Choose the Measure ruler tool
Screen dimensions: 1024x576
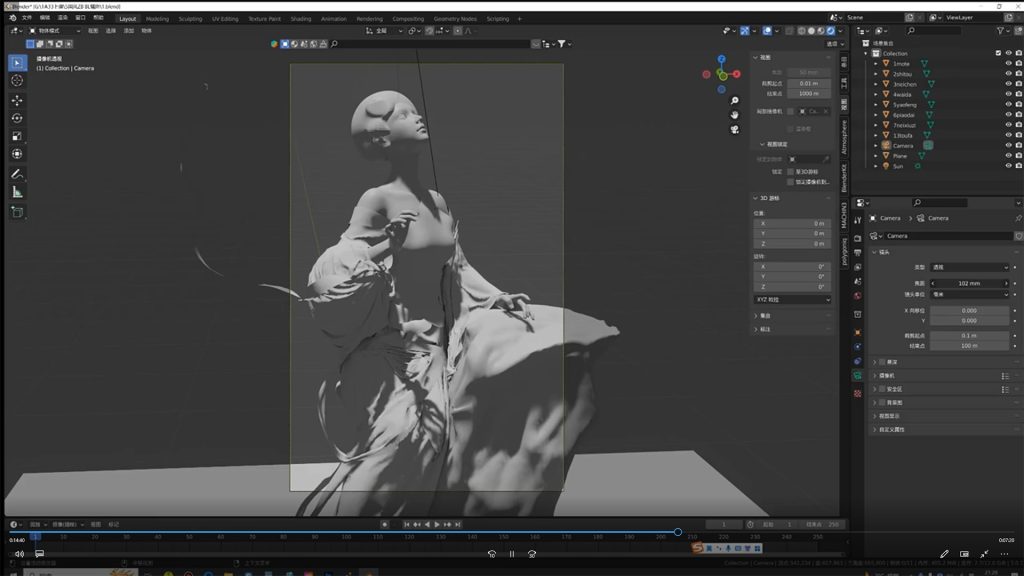coord(17,192)
